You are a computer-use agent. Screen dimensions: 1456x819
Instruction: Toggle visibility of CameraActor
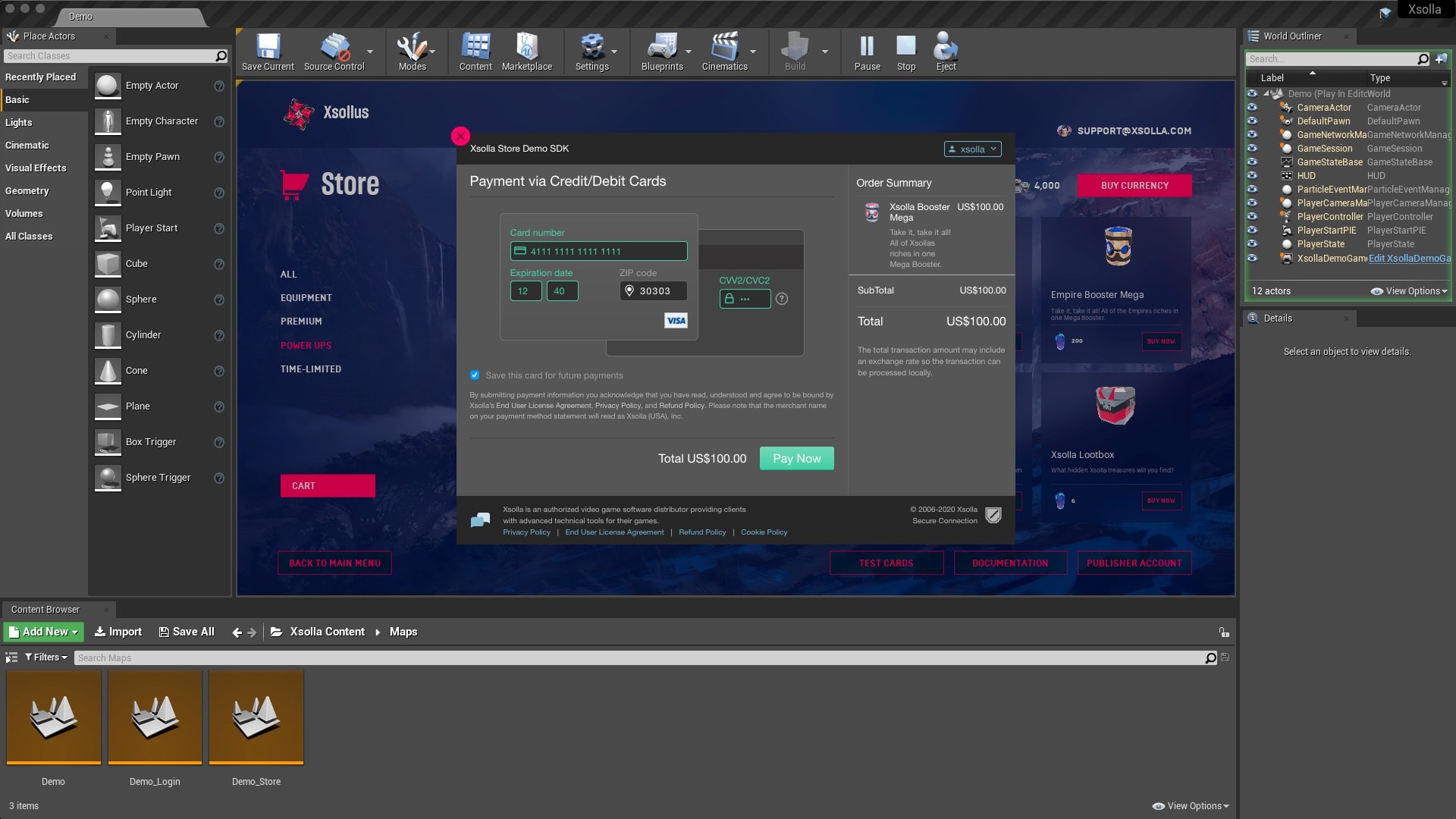click(1252, 108)
